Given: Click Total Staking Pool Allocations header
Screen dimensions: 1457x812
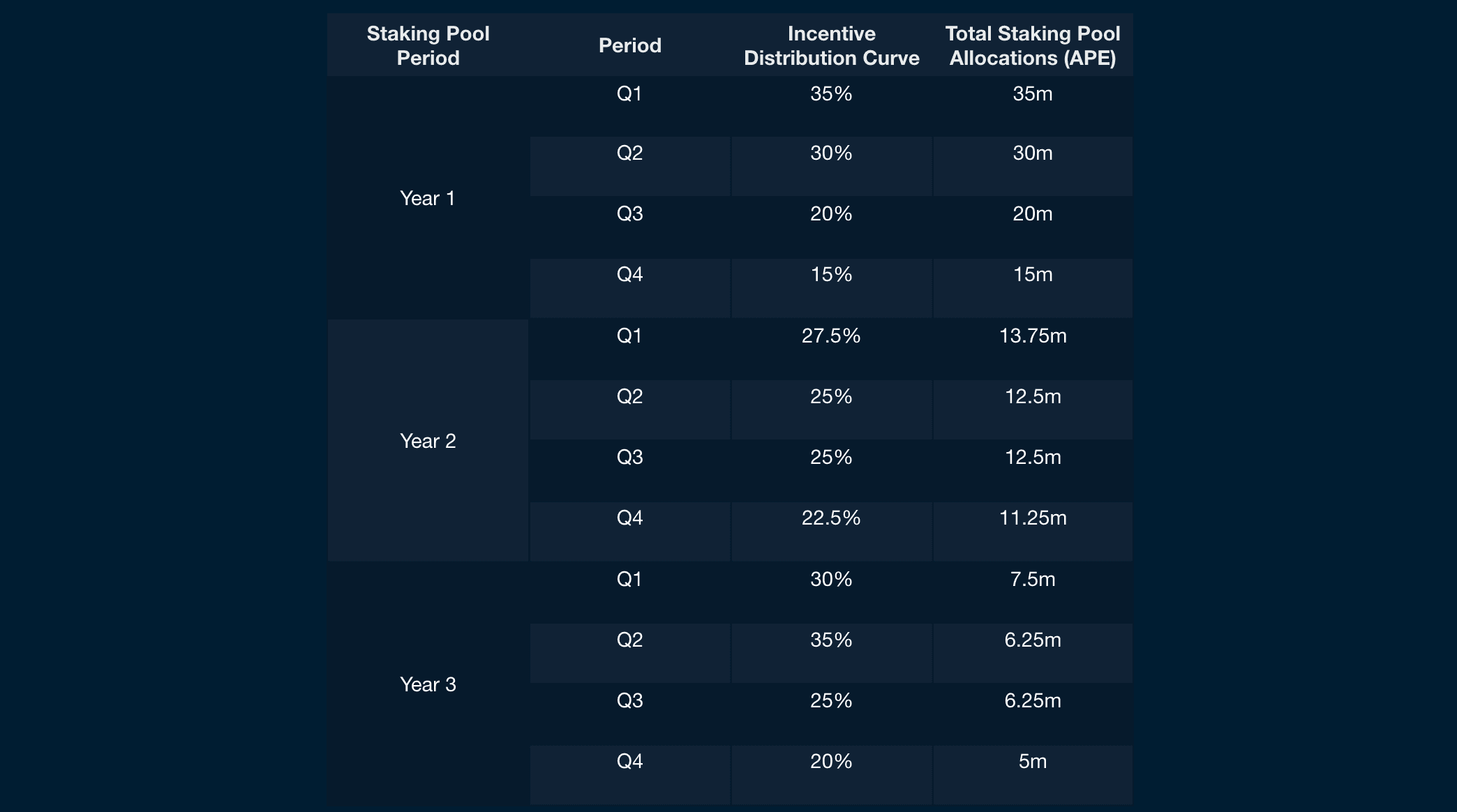Looking at the screenshot, I should [1032, 45].
